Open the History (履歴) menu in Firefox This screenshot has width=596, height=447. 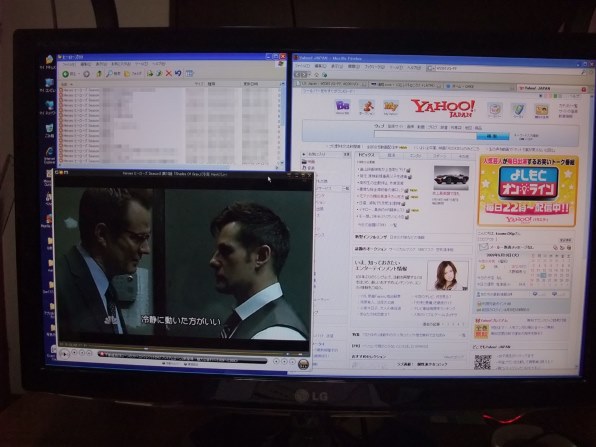(353, 67)
